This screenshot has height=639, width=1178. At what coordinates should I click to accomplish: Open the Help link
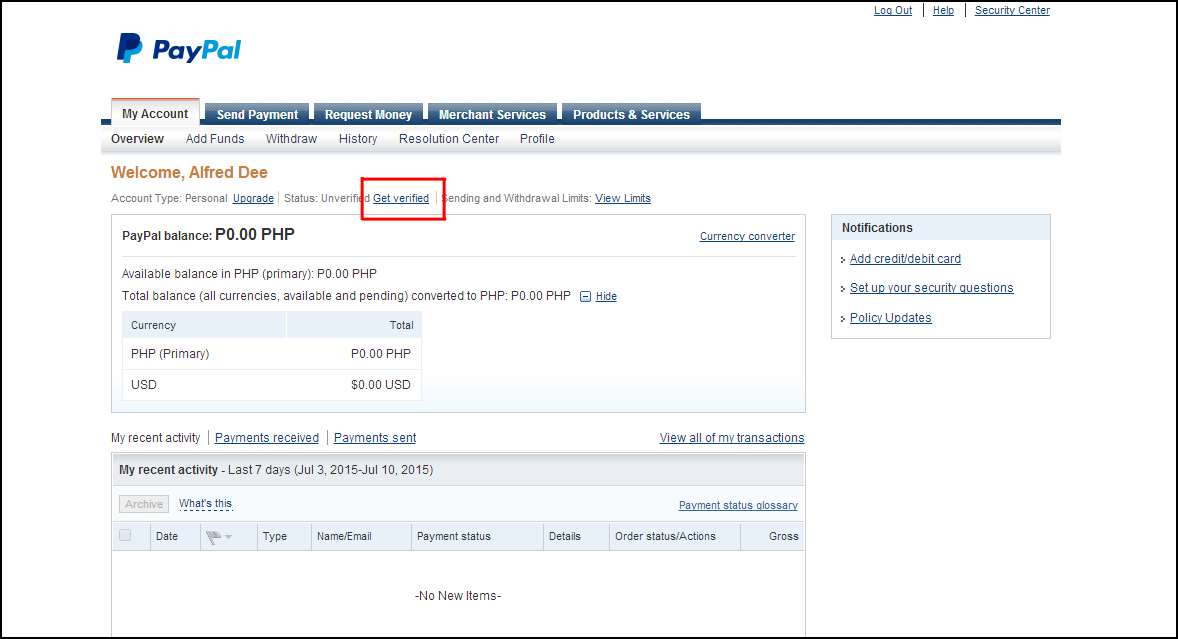pos(943,11)
